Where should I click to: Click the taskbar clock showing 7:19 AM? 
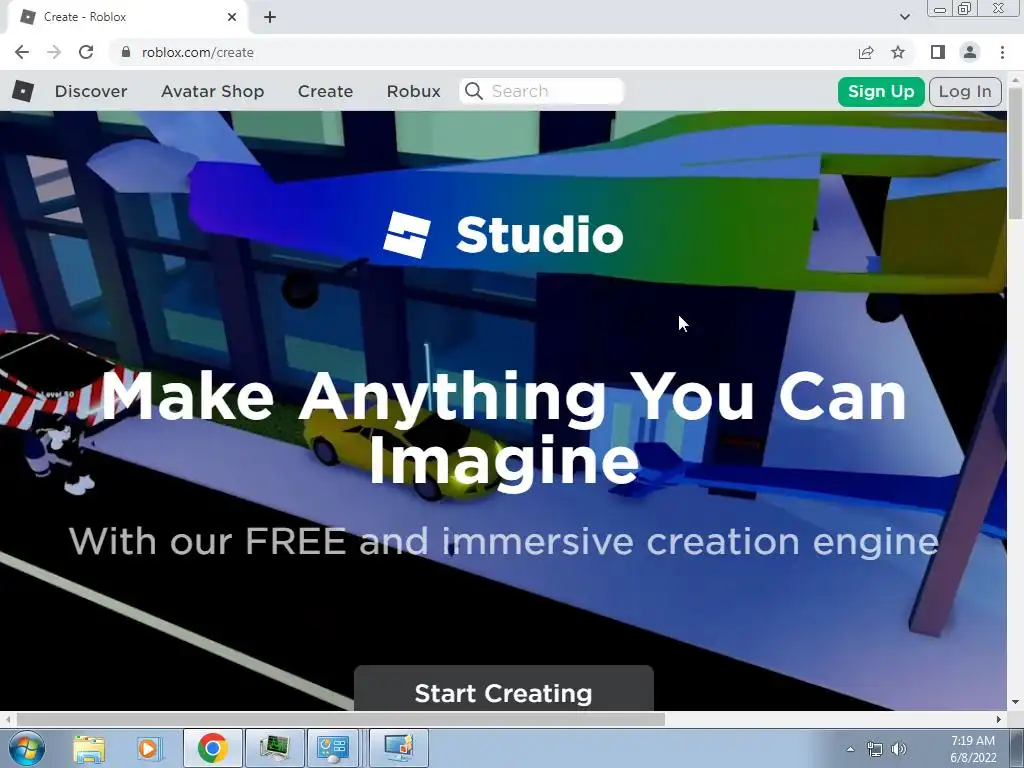click(x=973, y=749)
